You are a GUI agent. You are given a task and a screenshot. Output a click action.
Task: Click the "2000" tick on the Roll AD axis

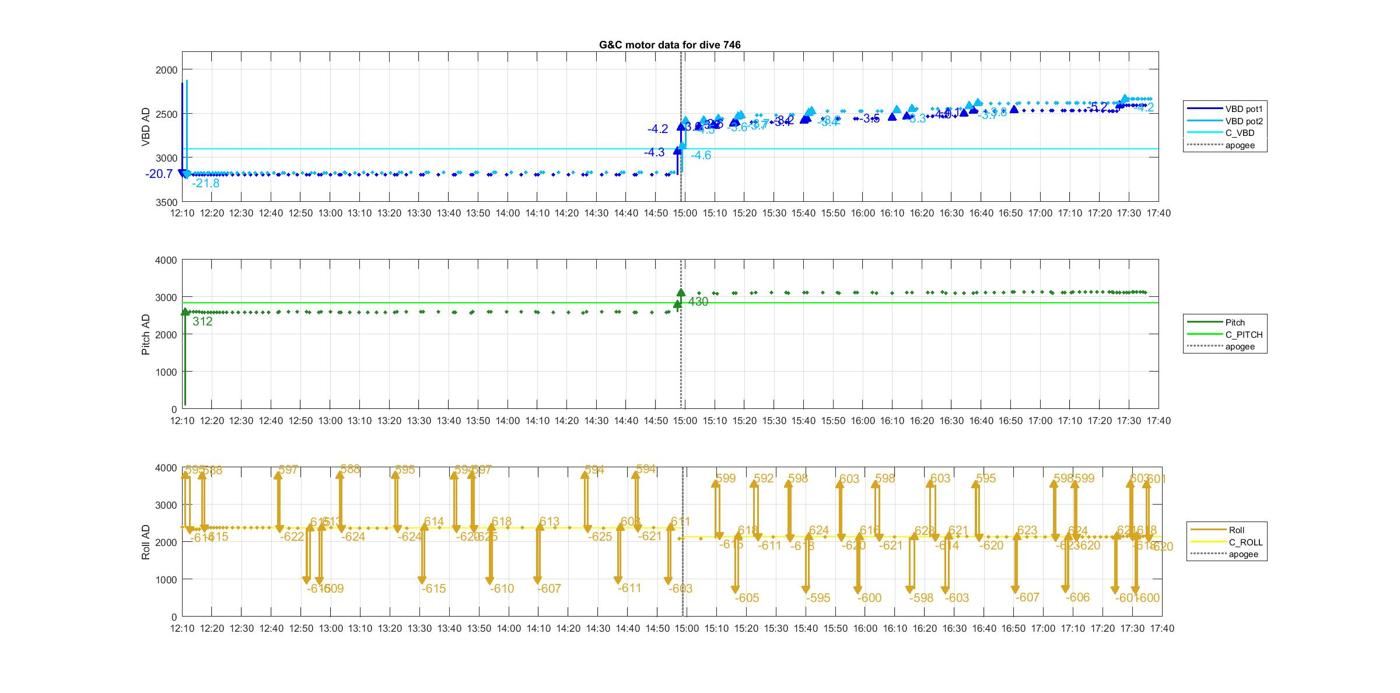tap(166, 542)
